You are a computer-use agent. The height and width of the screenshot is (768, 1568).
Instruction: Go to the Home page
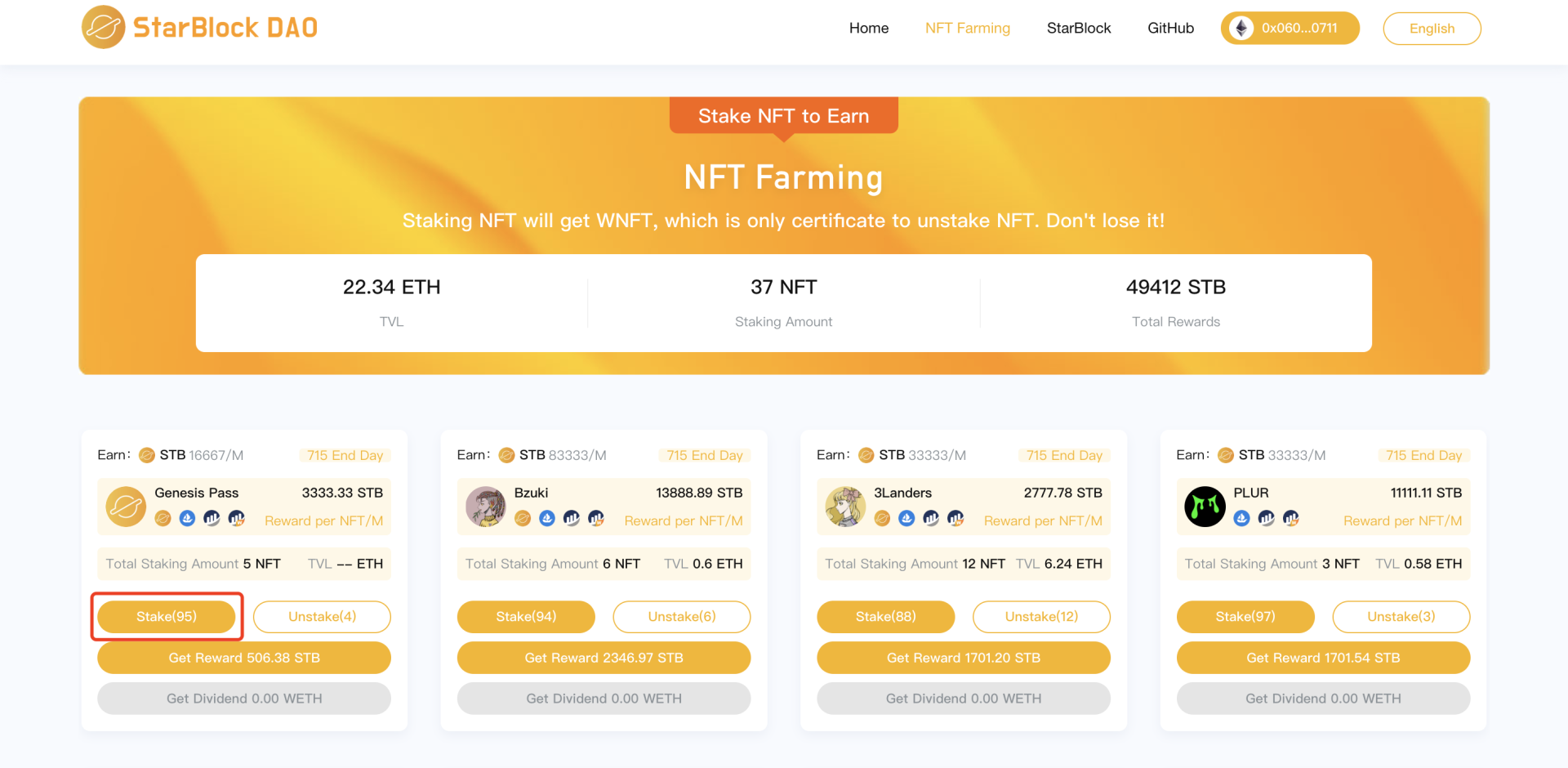tap(868, 29)
